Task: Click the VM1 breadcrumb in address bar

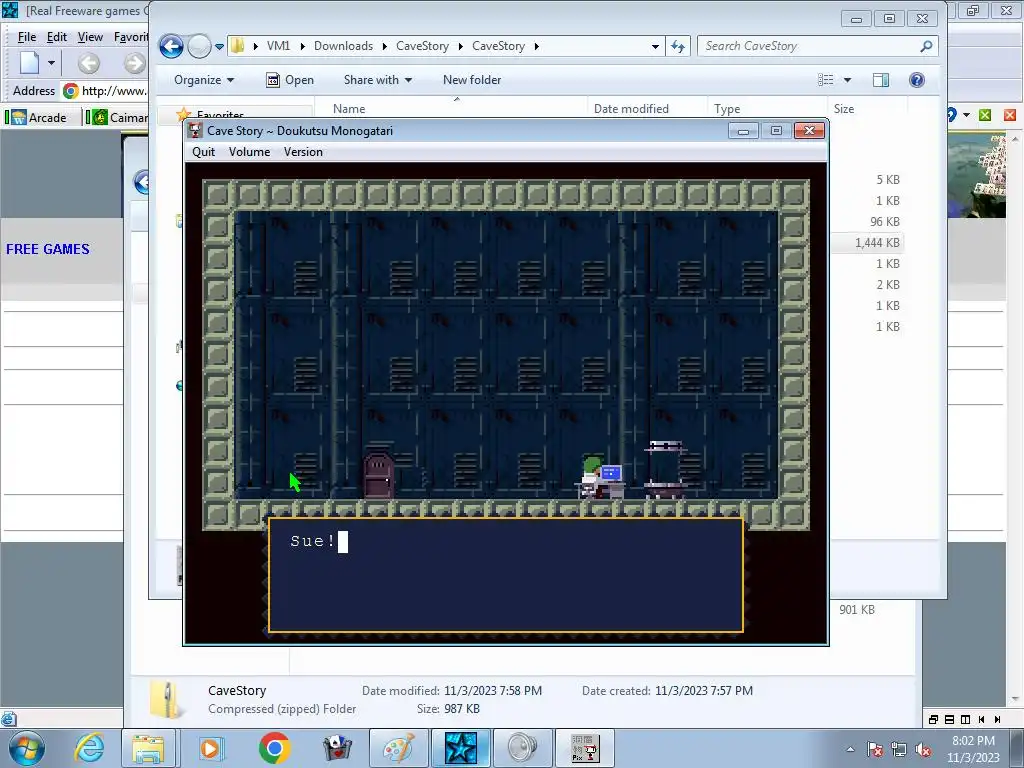Action: coord(278,46)
